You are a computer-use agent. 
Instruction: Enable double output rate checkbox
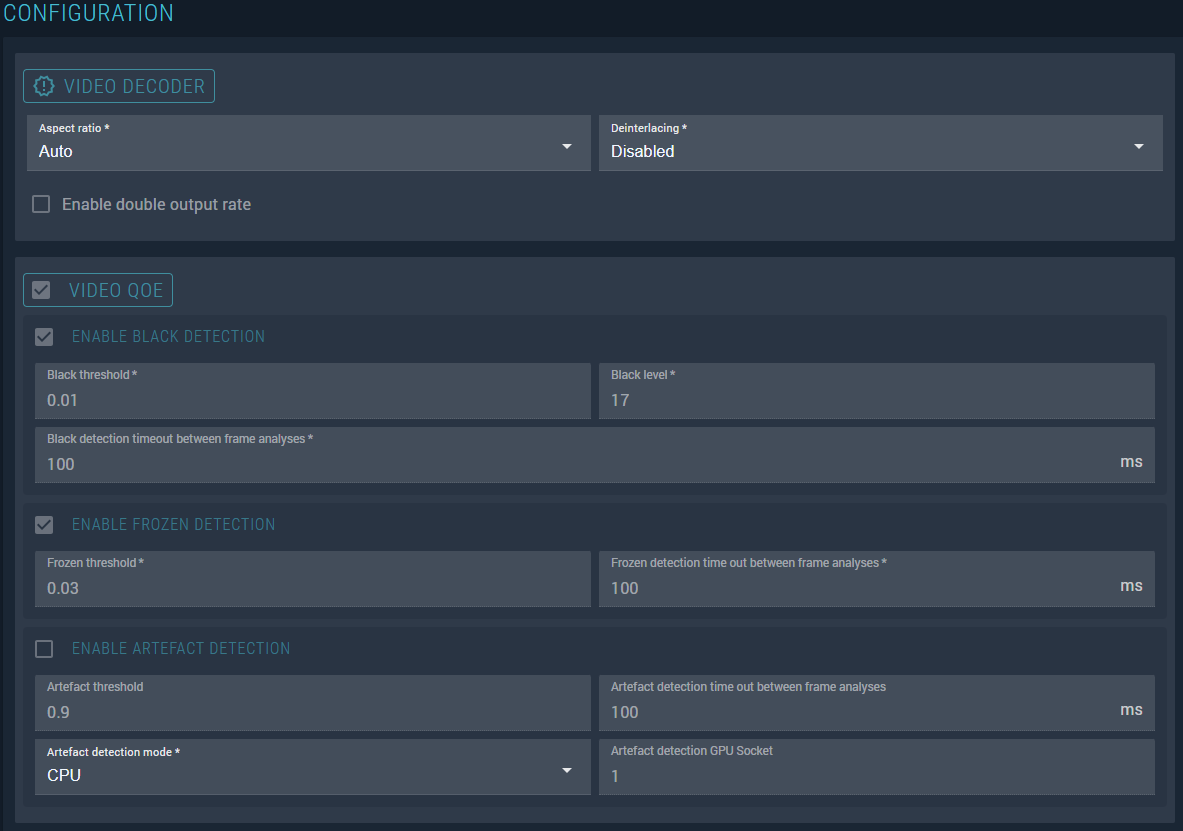coord(41,204)
